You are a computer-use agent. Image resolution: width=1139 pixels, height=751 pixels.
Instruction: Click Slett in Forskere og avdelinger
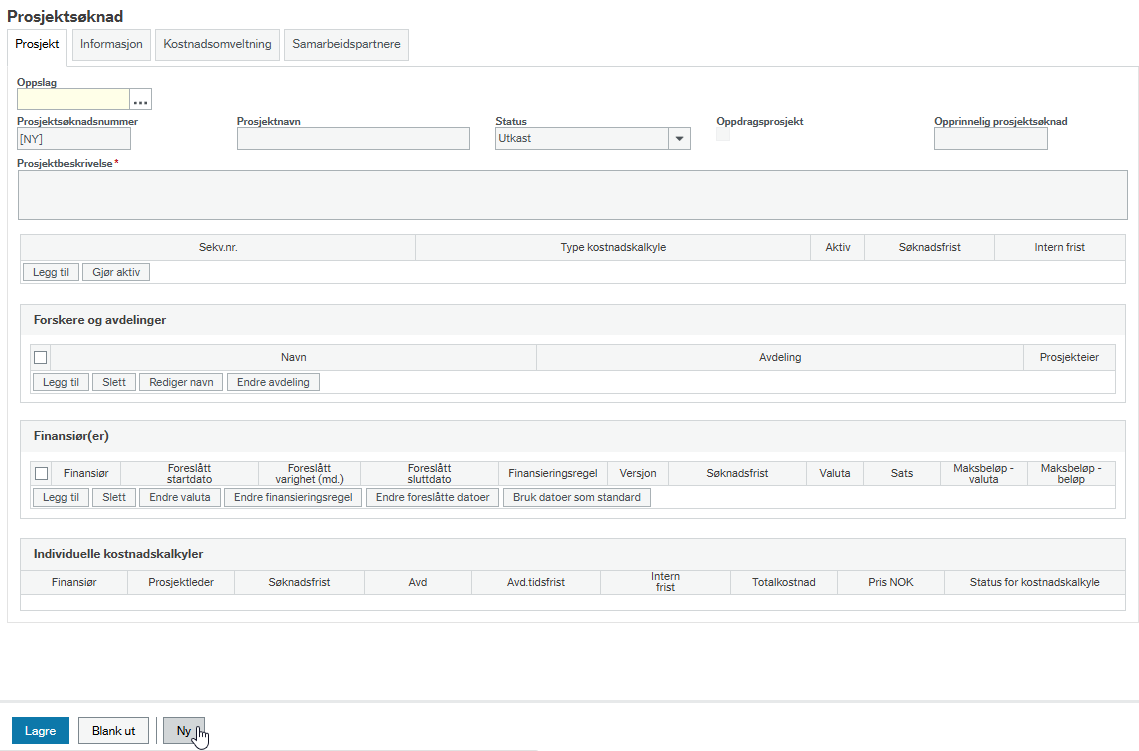pos(114,382)
